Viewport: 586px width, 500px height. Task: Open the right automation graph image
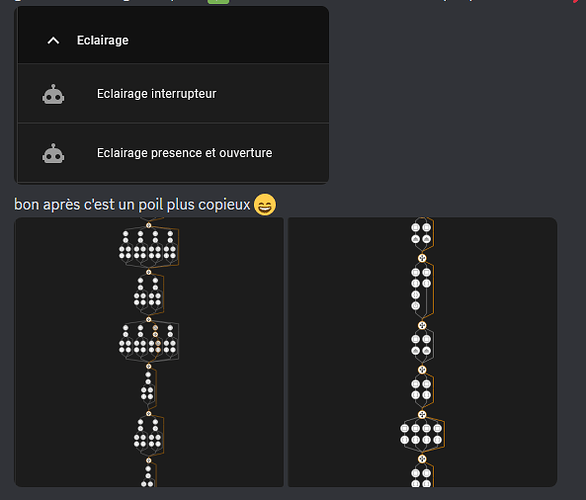click(422, 352)
